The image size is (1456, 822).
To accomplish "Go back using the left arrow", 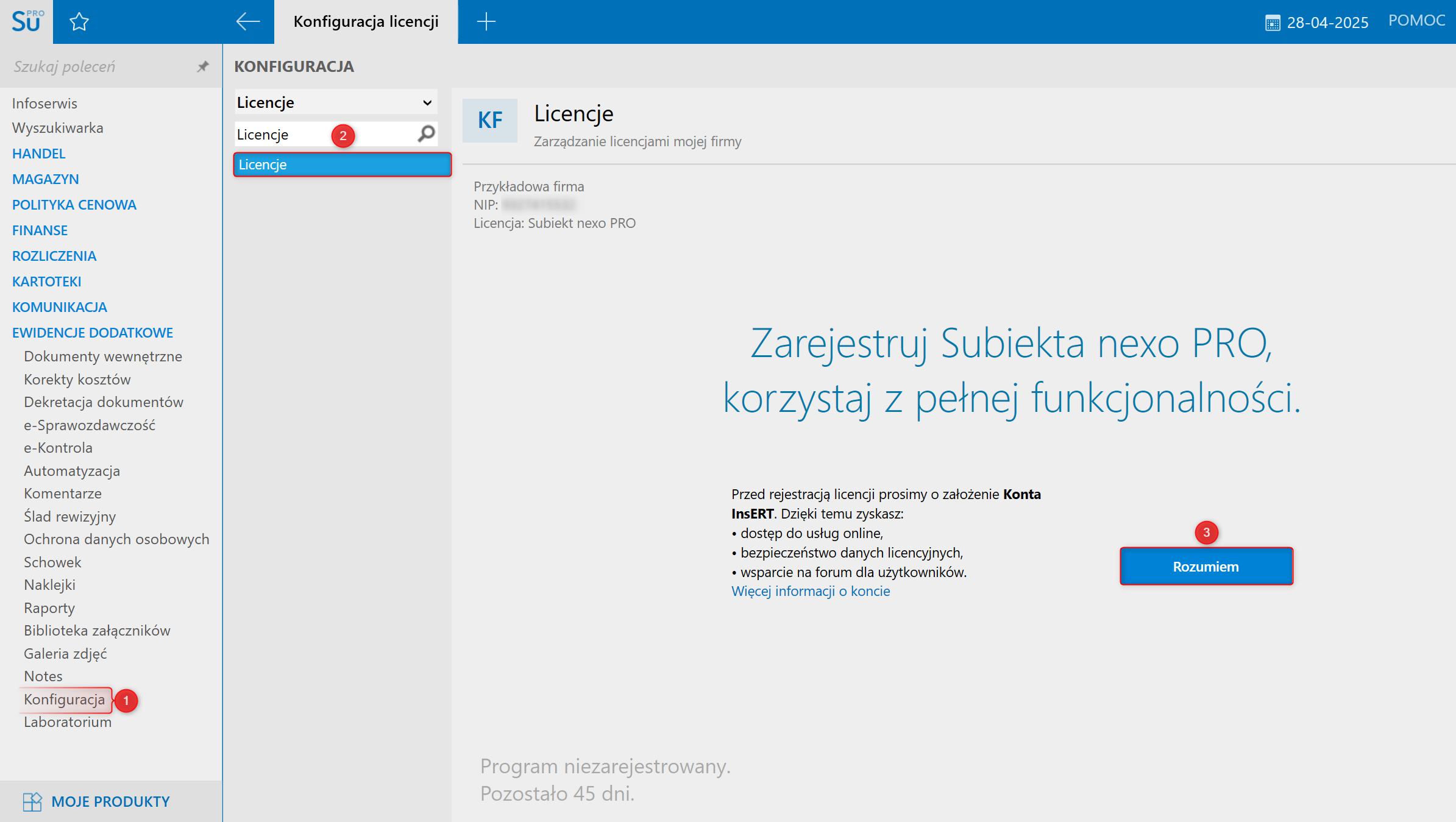I will click(x=247, y=22).
